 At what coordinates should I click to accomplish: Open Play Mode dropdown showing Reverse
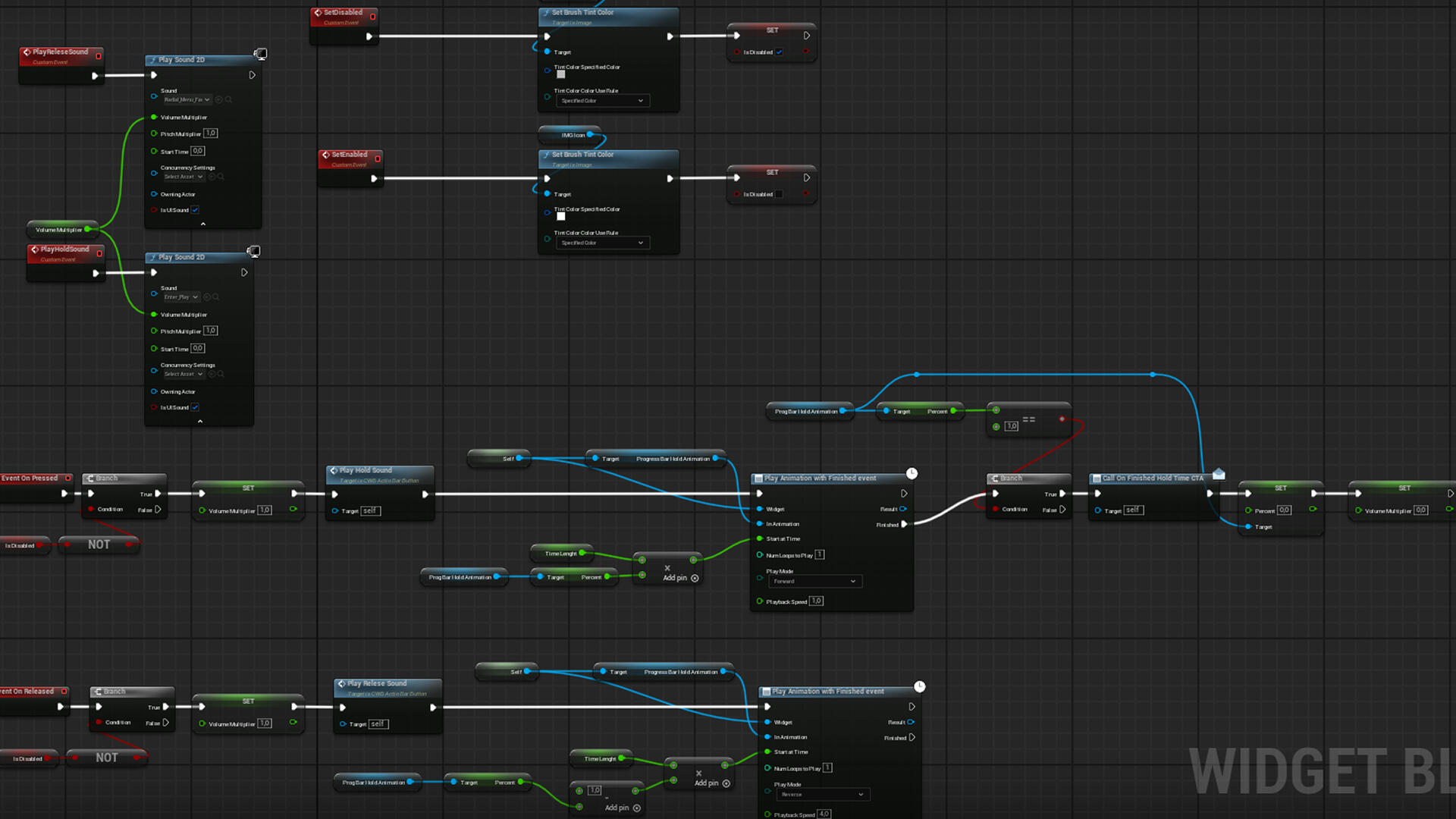[823, 795]
